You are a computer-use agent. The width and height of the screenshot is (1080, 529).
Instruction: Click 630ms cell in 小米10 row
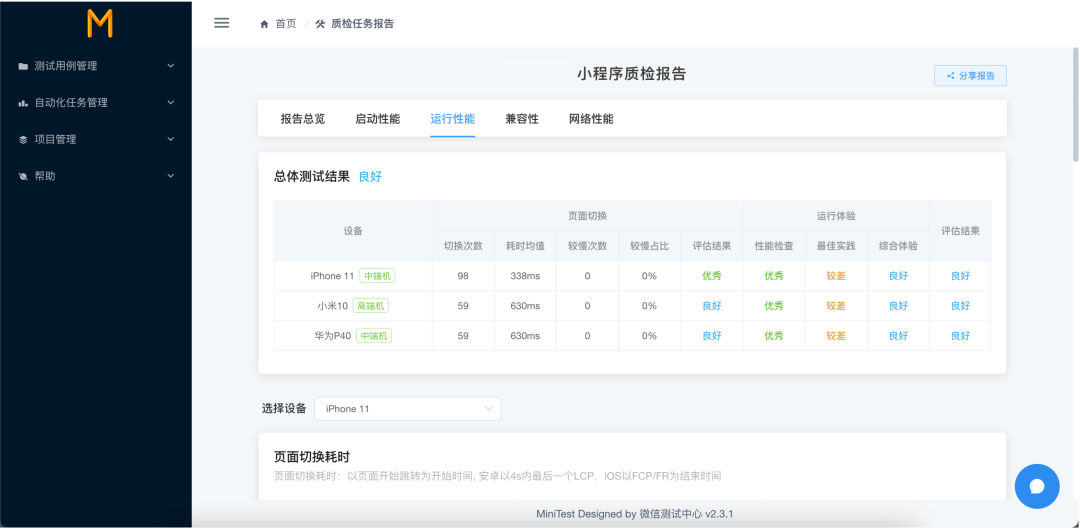click(525, 306)
